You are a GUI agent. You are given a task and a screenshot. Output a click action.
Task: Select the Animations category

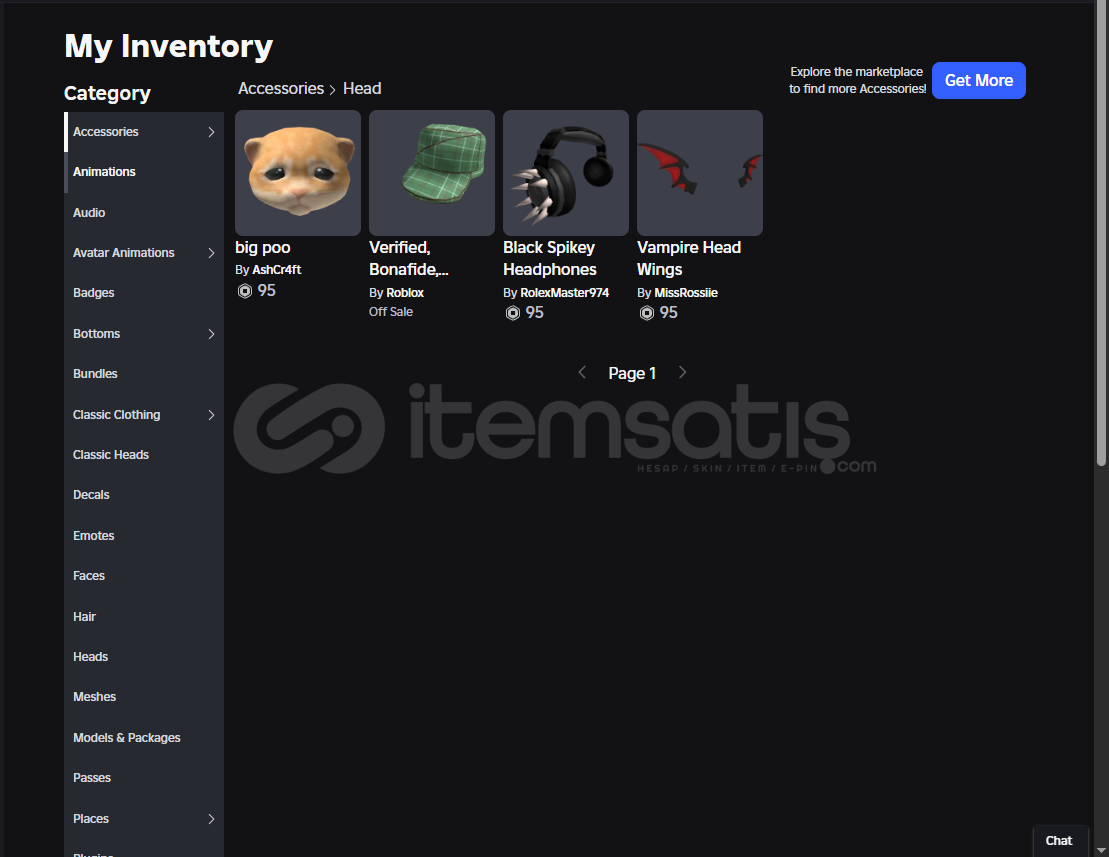click(x=144, y=172)
